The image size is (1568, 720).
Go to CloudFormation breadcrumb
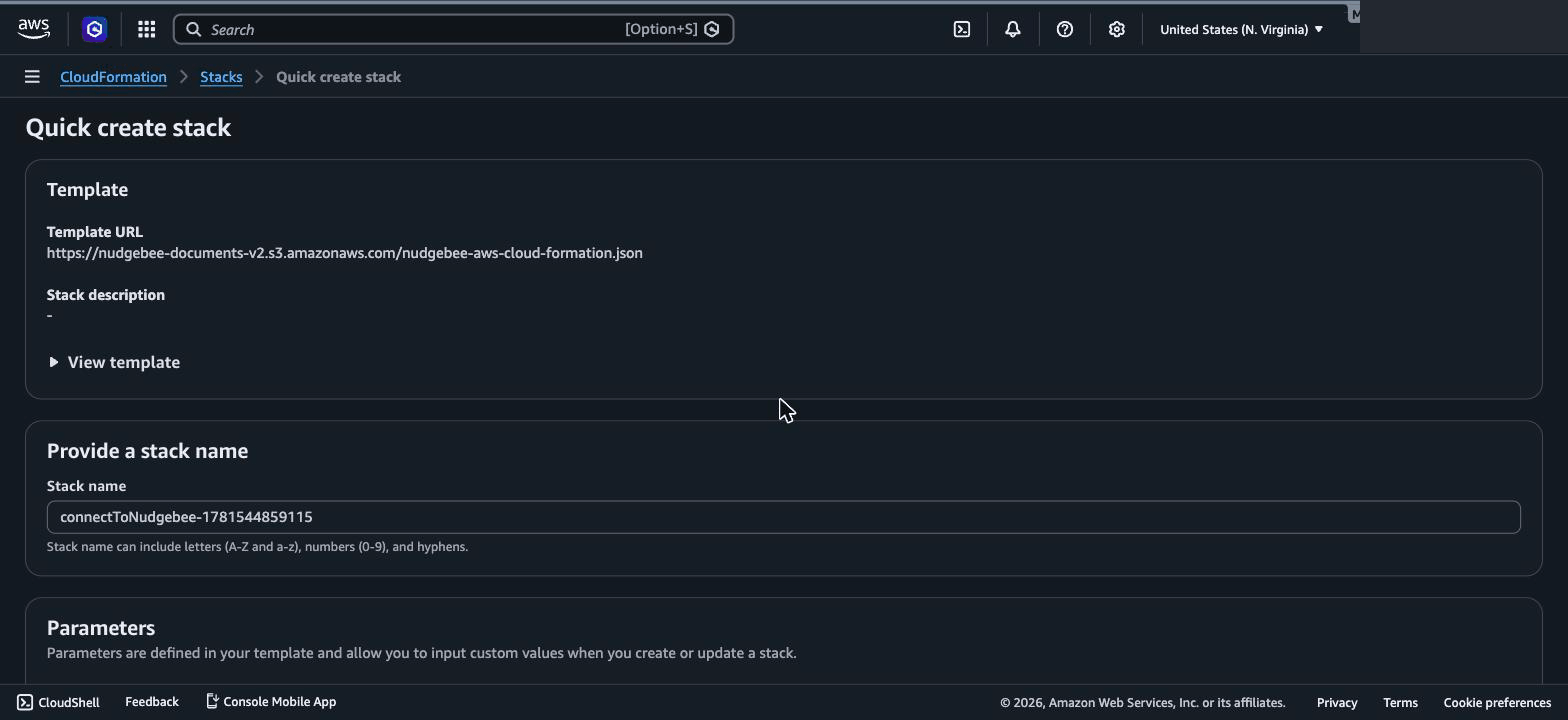(113, 77)
